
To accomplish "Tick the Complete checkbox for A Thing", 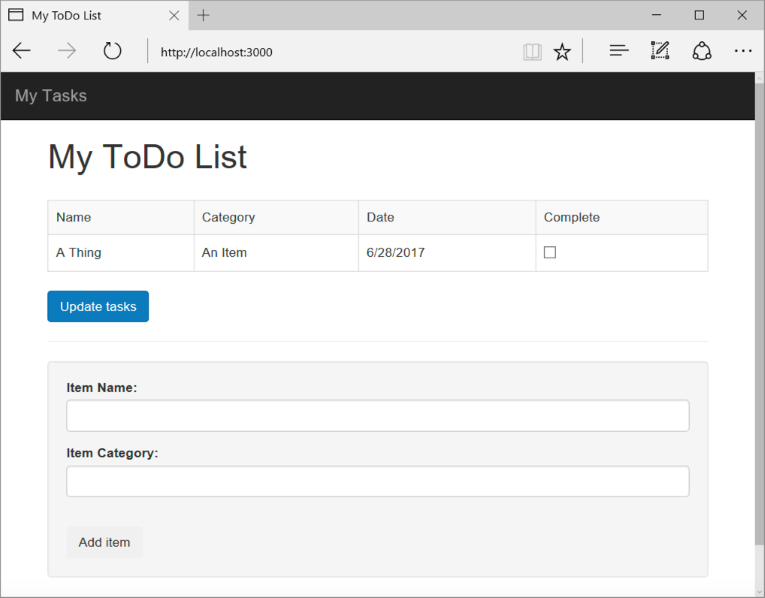I will point(550,252).
